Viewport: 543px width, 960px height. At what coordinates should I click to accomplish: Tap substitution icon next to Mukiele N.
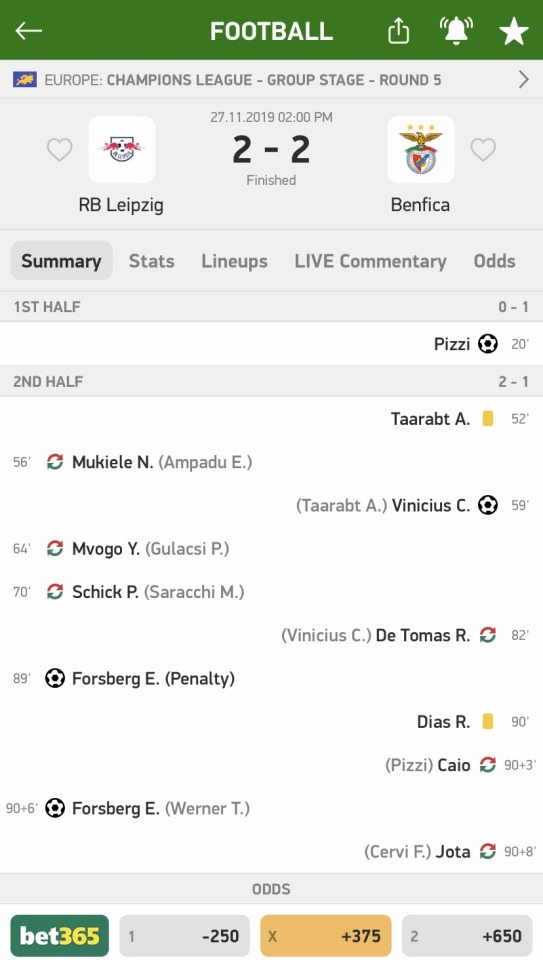click(x=55, y=462)
